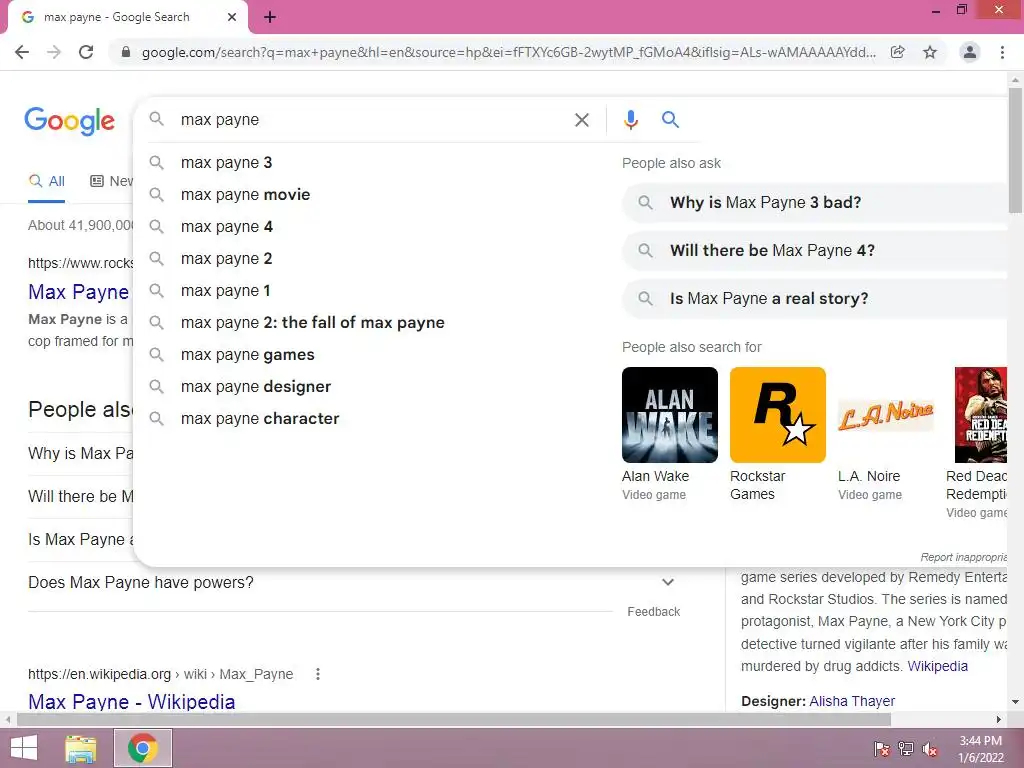Open the Action Center flag tray icon
This screenshot has height=768, width=1024.
coord(882,749)
